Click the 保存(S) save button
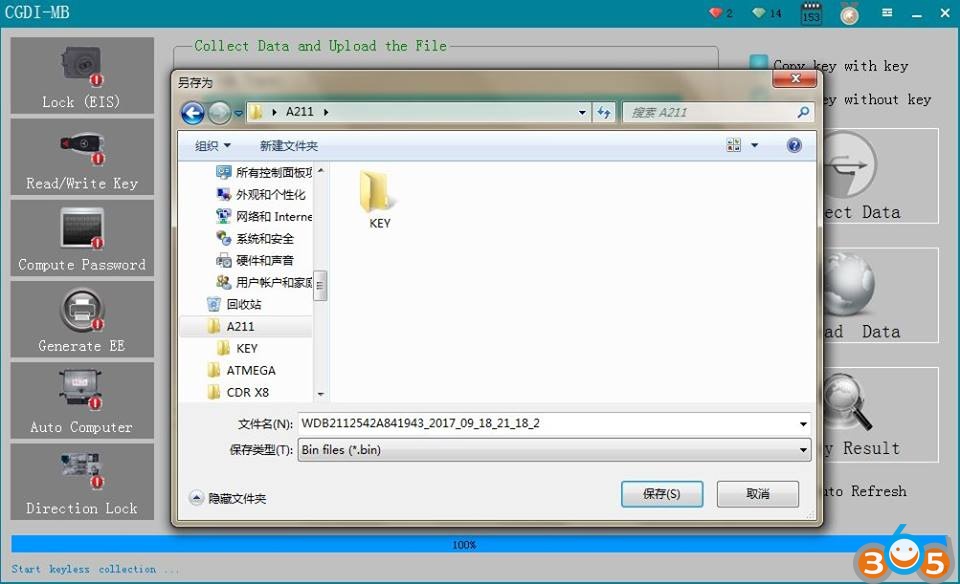Image resolution: width=960 pixels, height=584 pixels. pyautogui.click(x=661, y=494)
